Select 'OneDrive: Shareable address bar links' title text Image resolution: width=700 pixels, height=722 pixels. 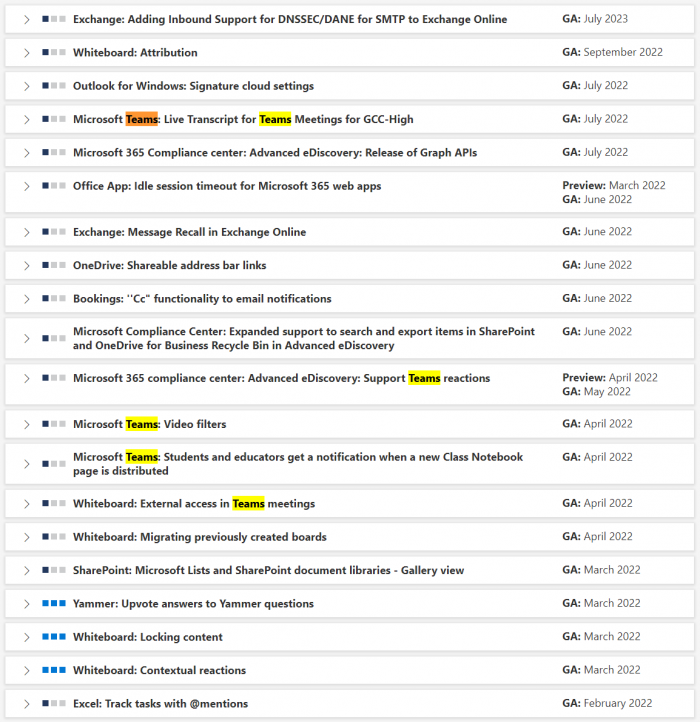tap(169, 265)
